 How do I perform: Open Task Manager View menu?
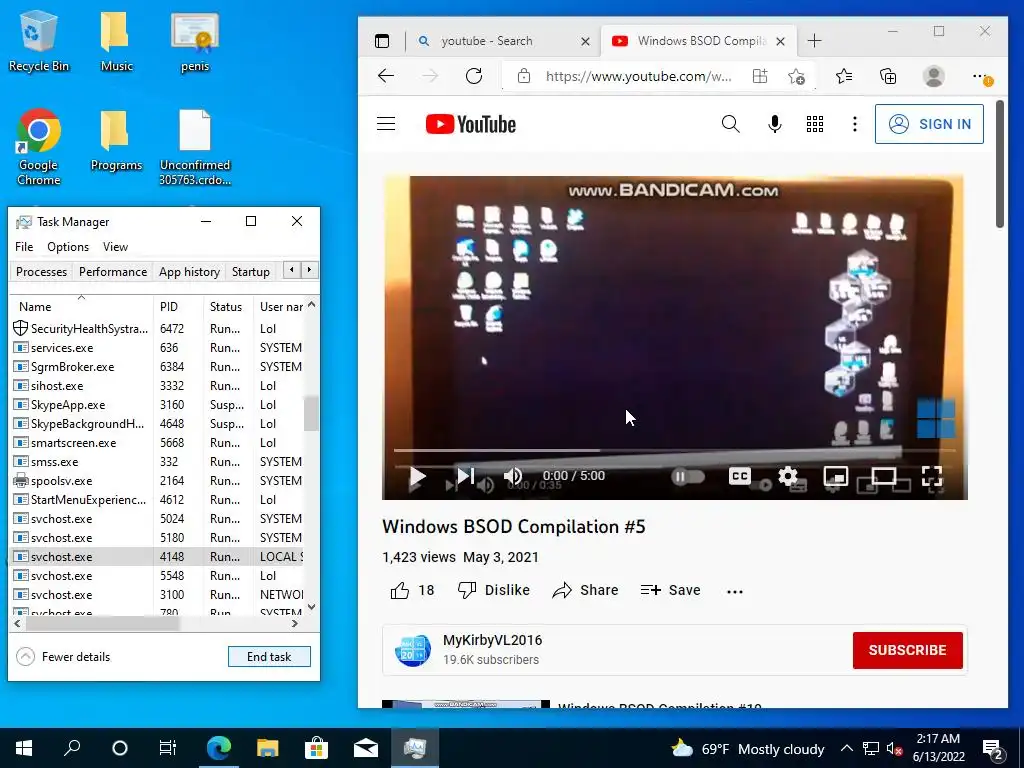[115, 247]
